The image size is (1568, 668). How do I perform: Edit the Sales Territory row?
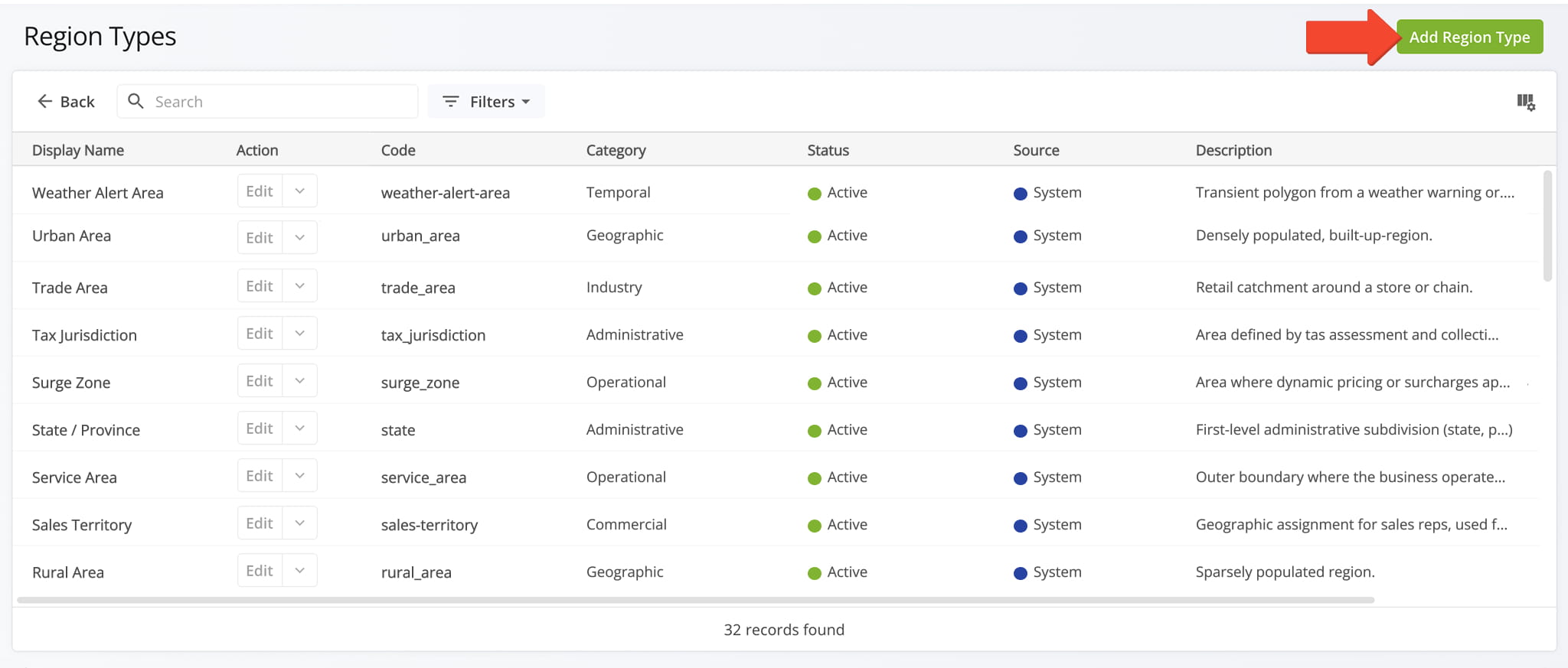pyautogui.click(x=260, y=523)
